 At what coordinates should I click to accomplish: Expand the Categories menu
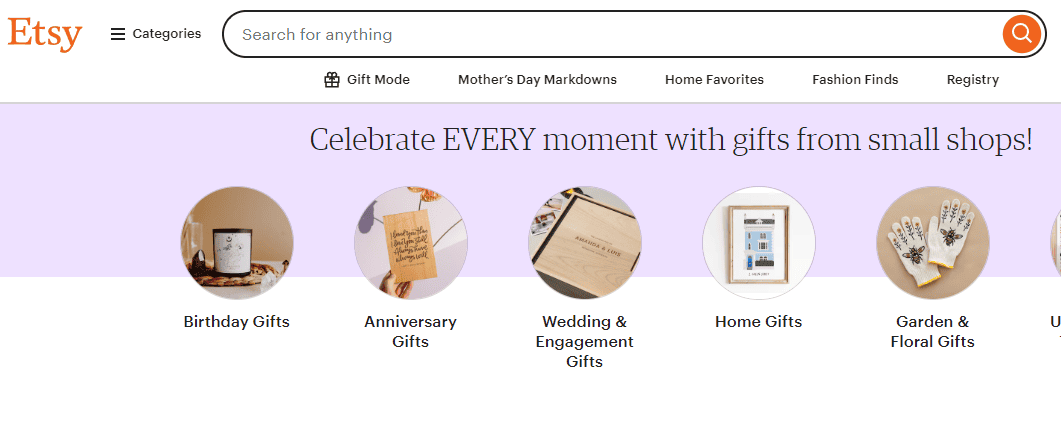[x=166, y=34]
